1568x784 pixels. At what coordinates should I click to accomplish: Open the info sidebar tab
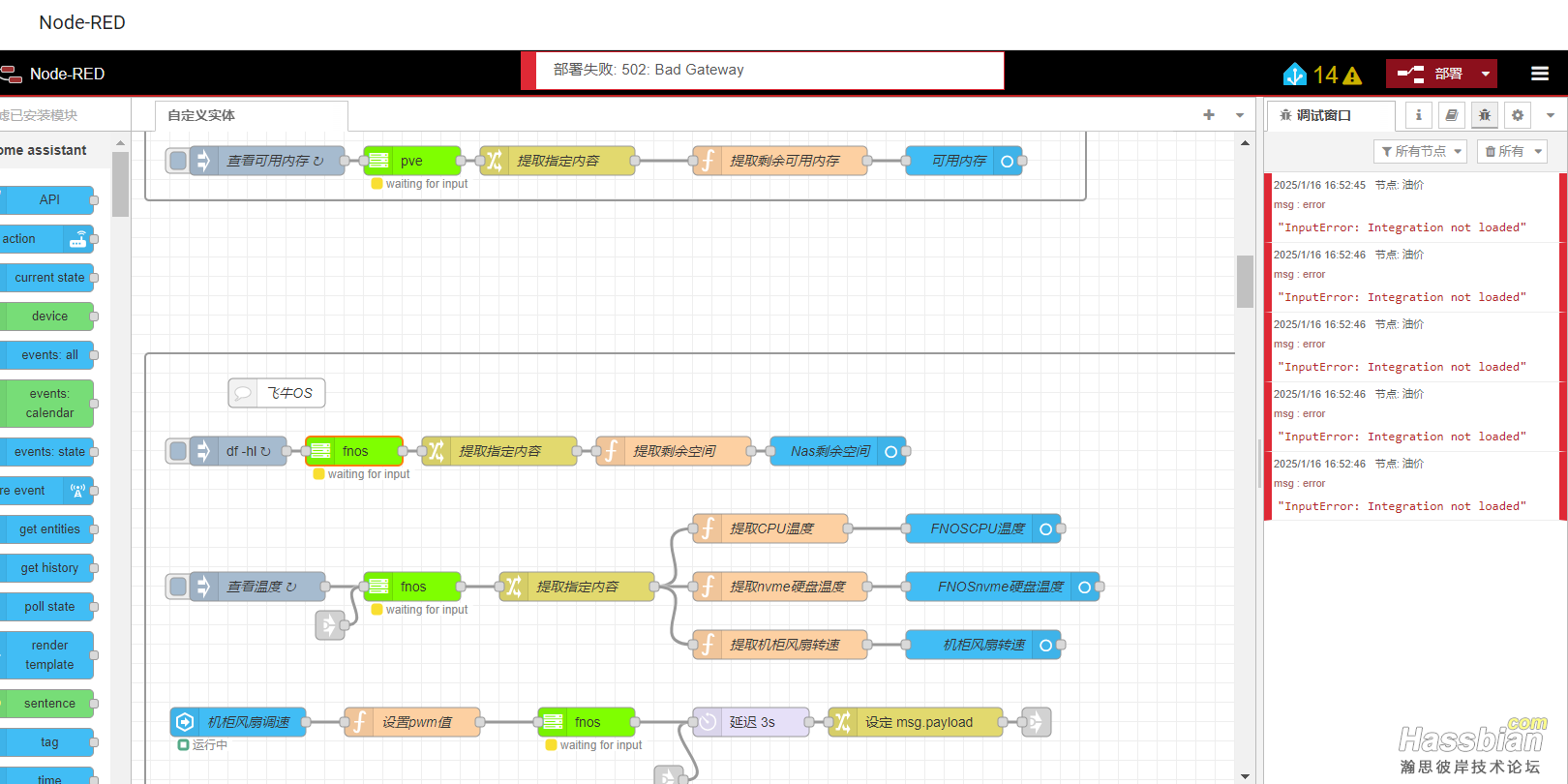1419,115
